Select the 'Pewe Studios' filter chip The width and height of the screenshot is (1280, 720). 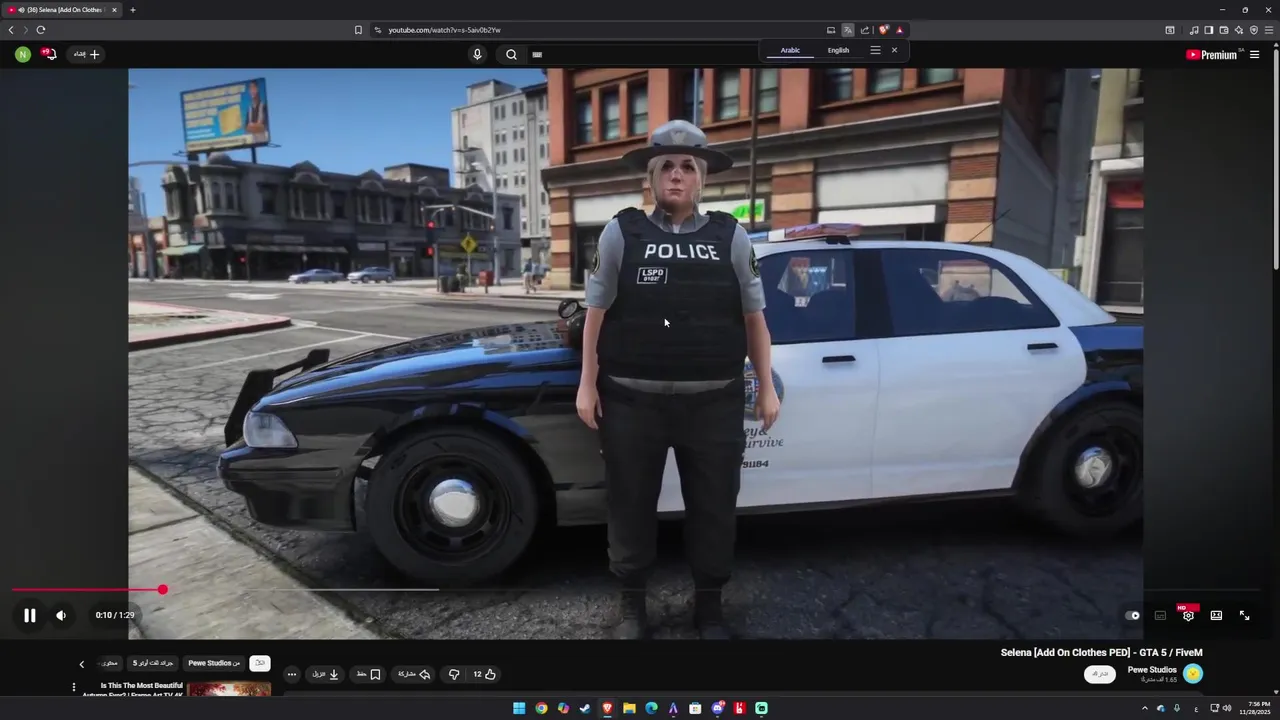pos(214,663)
